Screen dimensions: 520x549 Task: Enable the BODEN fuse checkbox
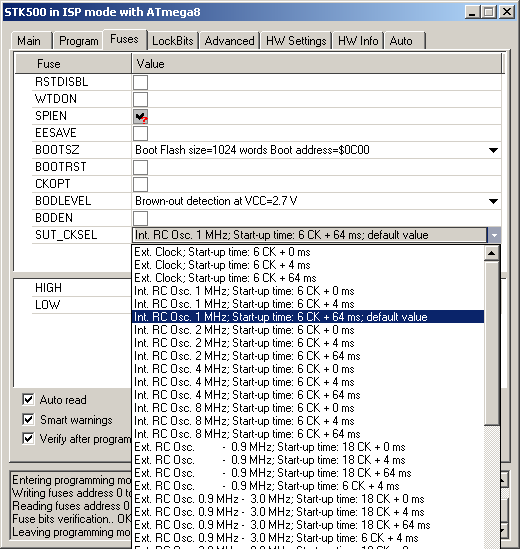point(140,218)
